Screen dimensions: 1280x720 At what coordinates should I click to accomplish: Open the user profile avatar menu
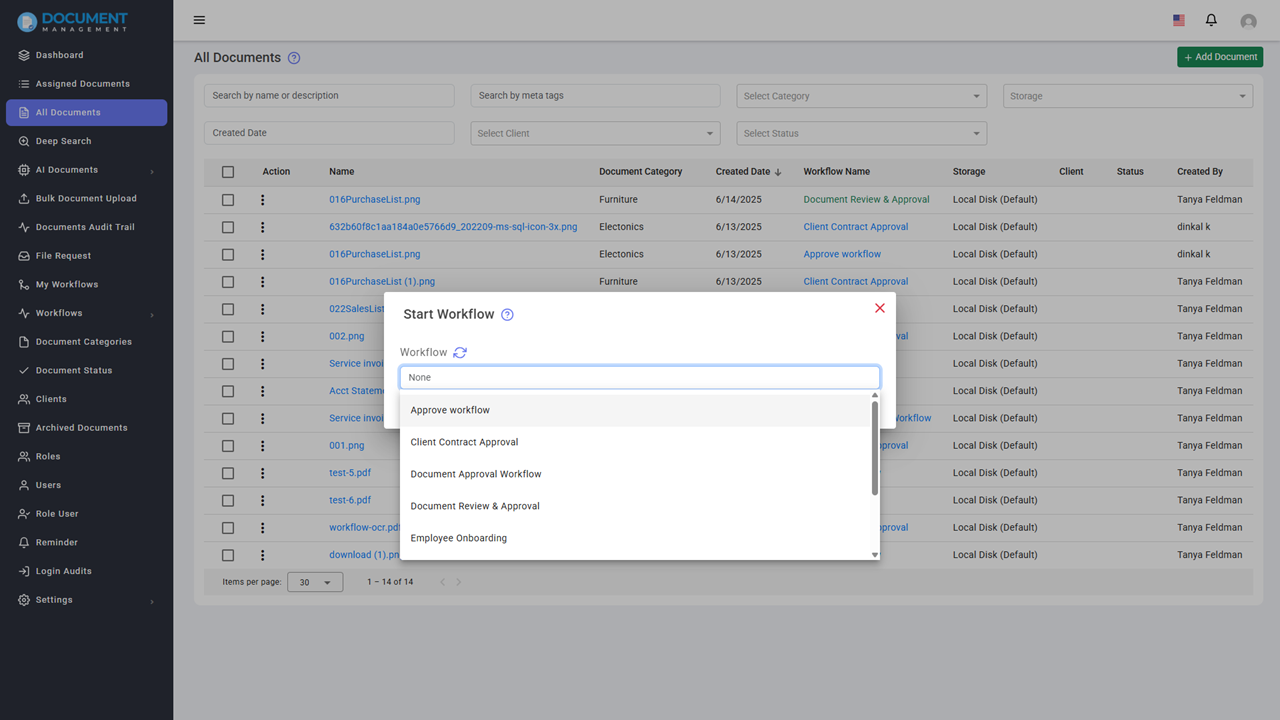point(1248,21)
